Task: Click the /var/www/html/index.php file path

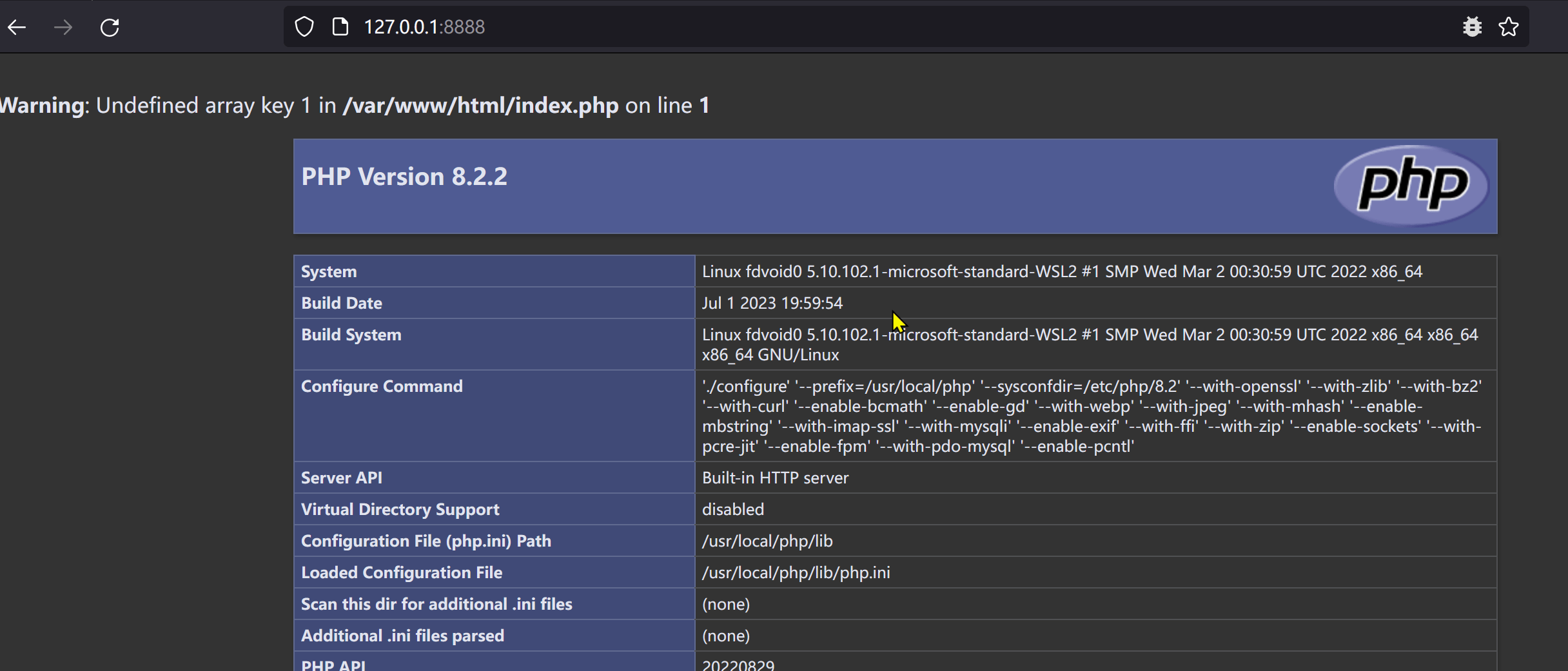Action: click(x=480, y=105)
